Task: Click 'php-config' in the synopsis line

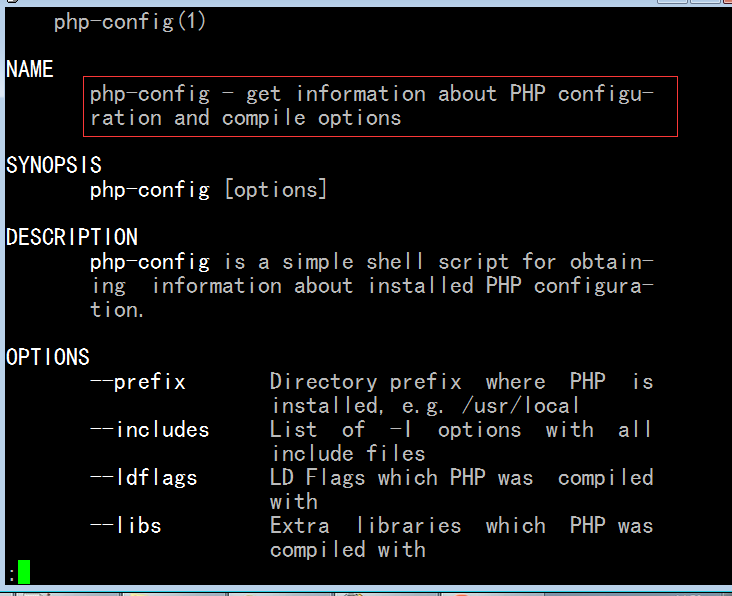Action: [x=150, y=190]
